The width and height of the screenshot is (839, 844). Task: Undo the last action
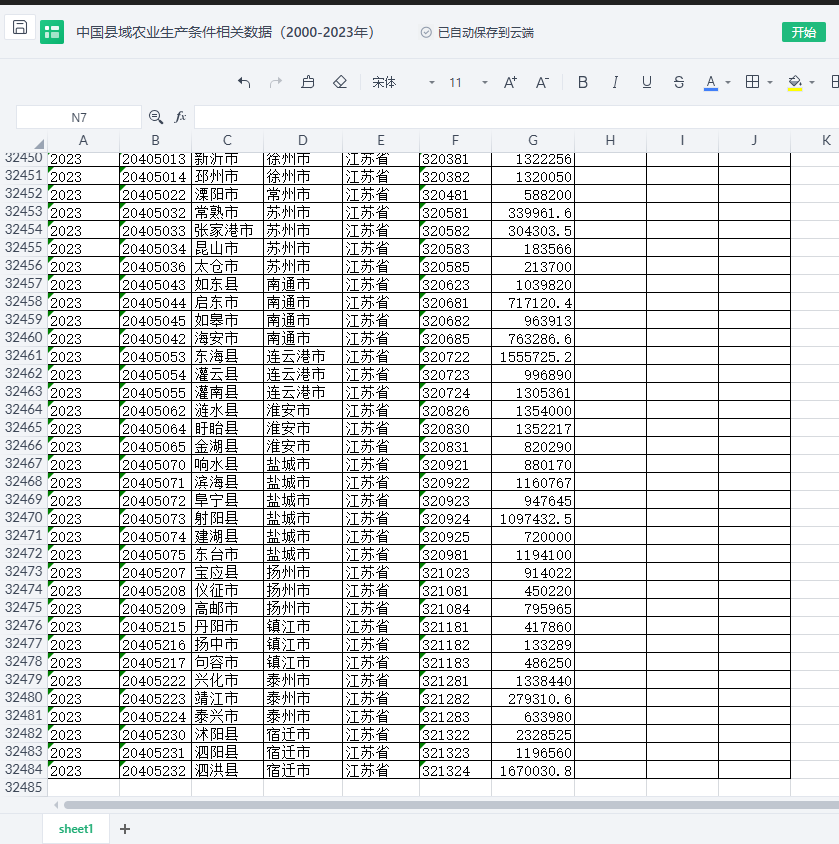244,82
